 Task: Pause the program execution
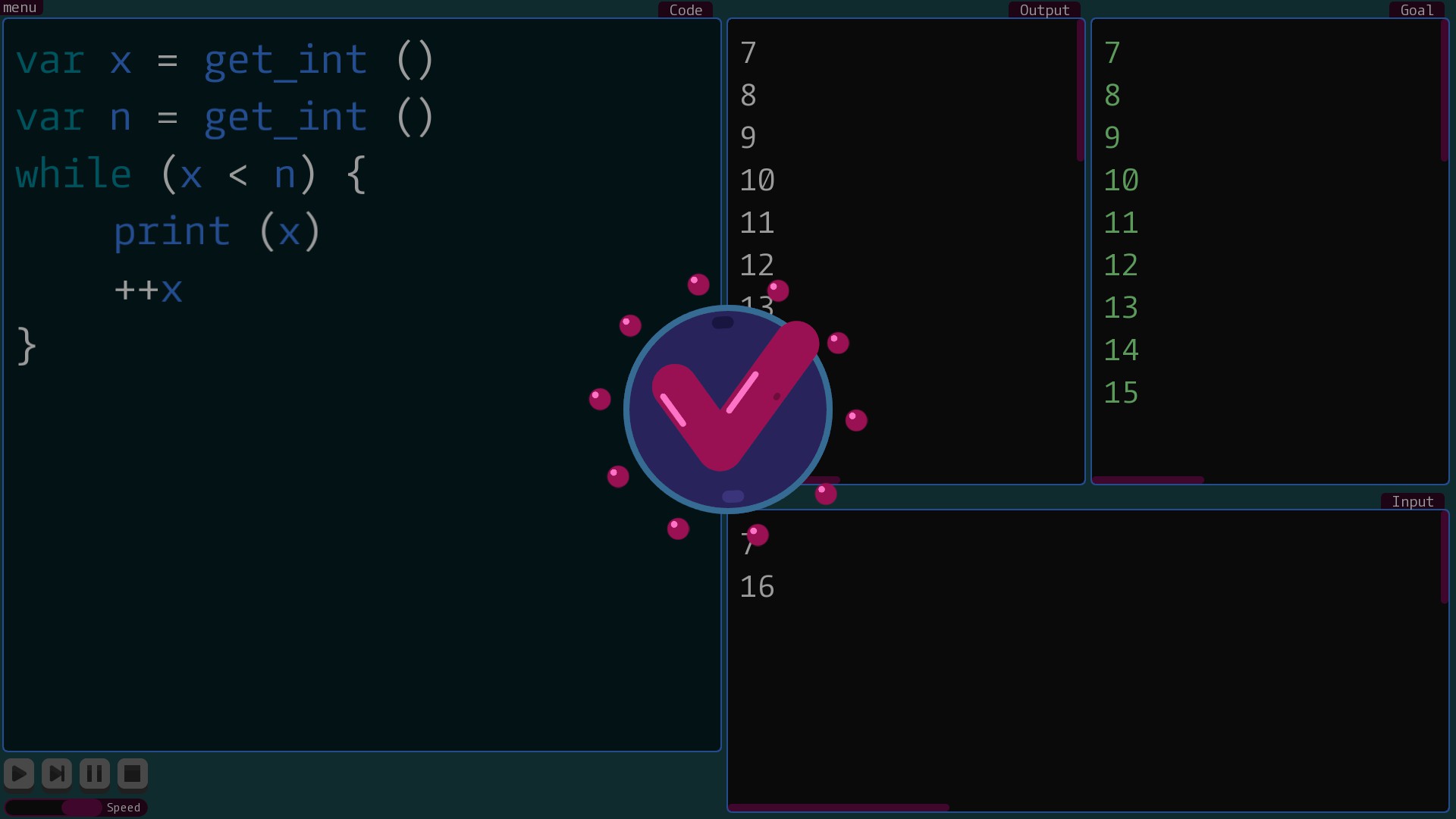[95, 773]
